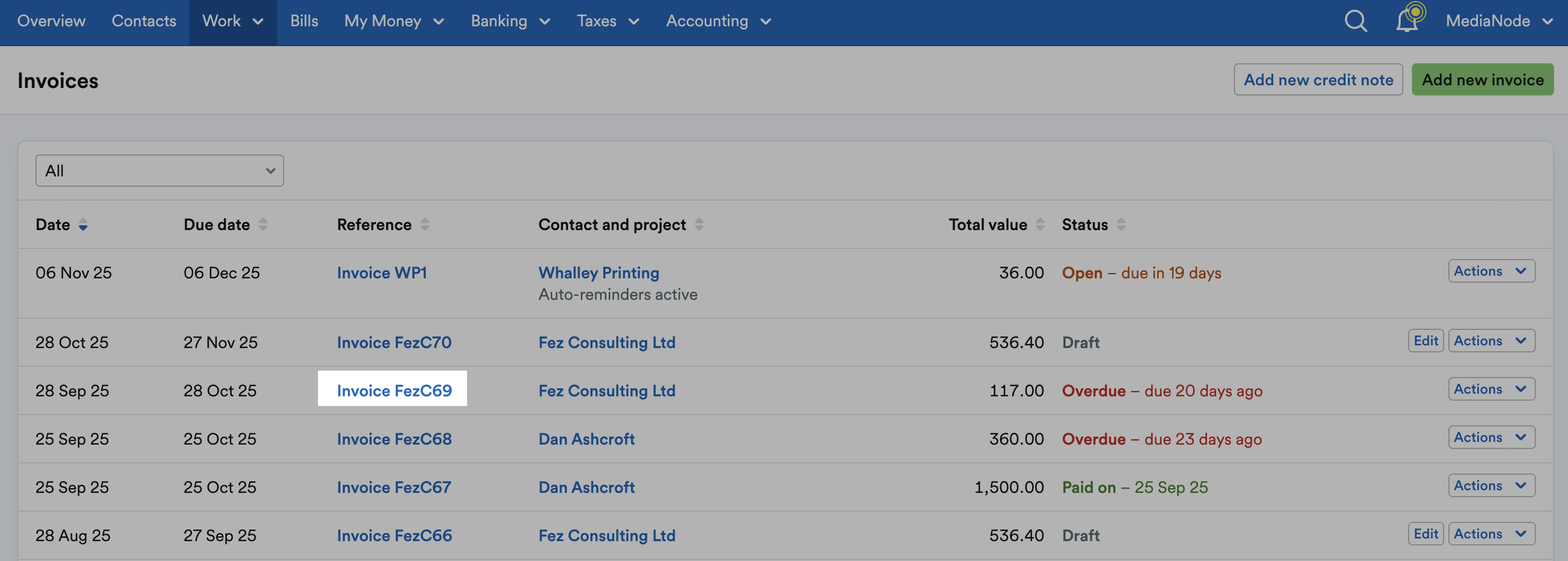Select 'Overdue – due 23 days ago' status

(x=1162, y=439)
